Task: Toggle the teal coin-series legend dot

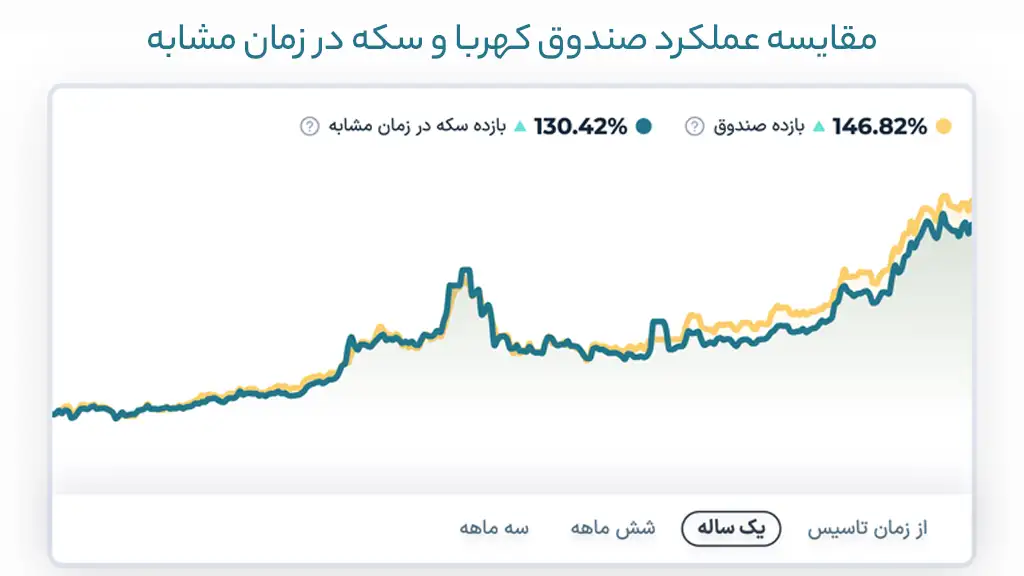Action: (x=643, y=127)
